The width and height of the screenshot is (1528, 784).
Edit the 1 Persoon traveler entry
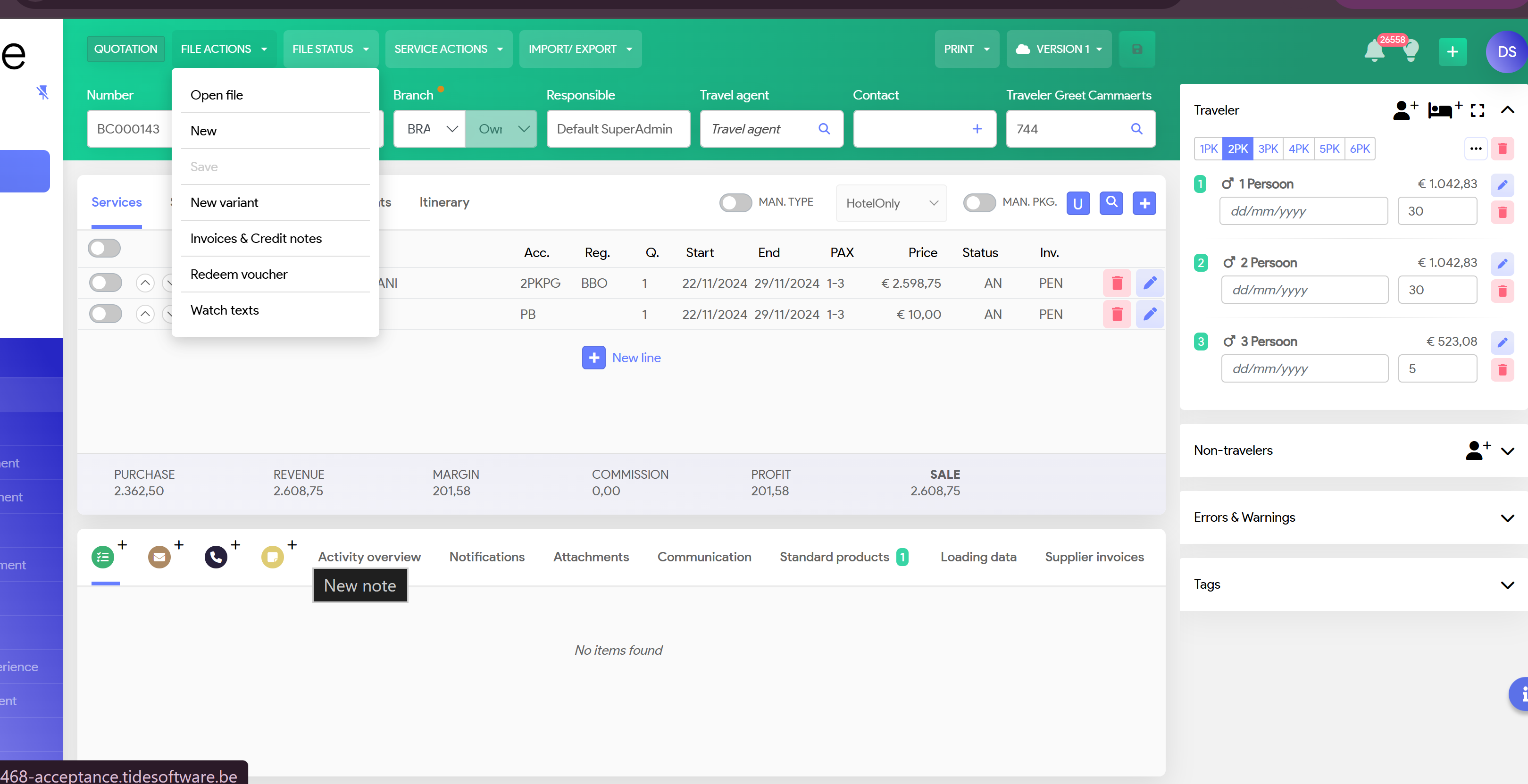pyautogui.click(x=1502, y=184)
